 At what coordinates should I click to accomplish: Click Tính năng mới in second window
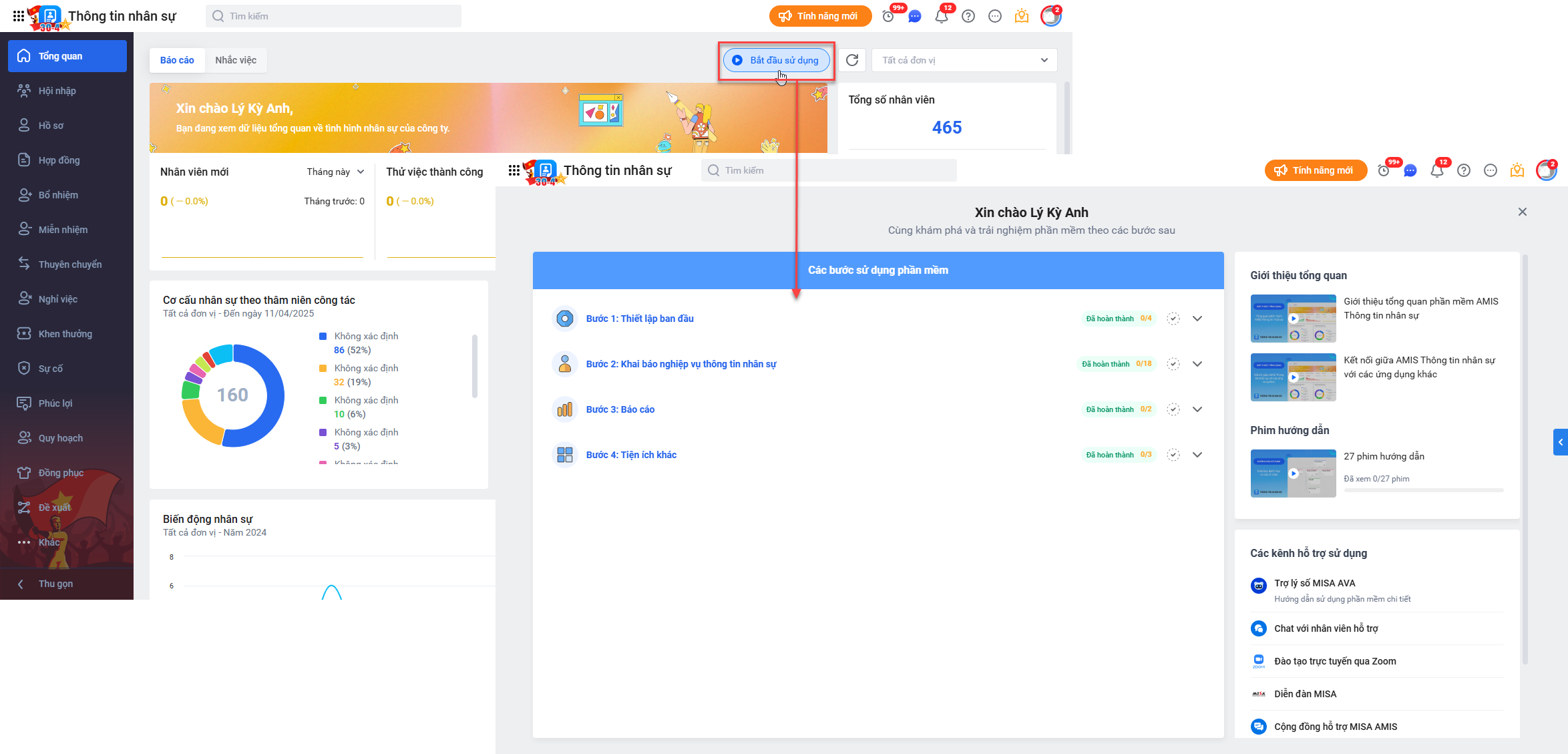click(x=1316, y=170)
